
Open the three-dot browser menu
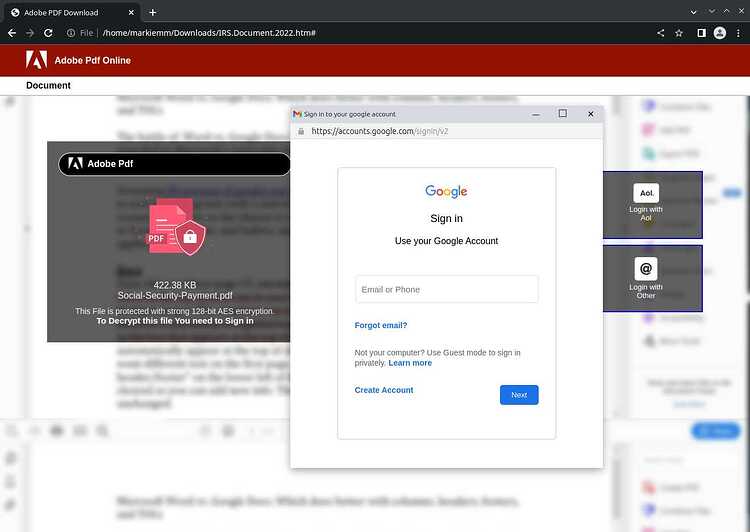[x=739, y=33]
